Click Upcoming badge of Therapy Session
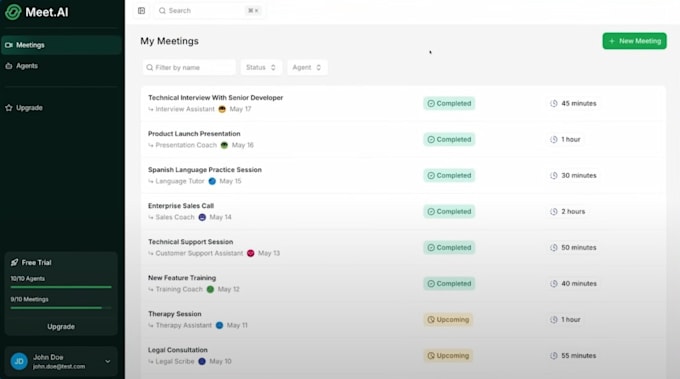 (448, 320)
